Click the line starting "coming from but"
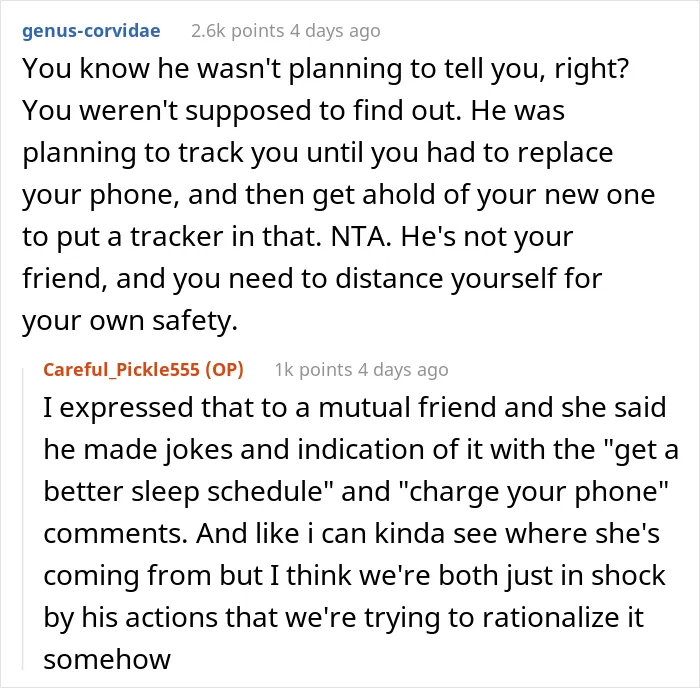Viewport: 700px width, 688px height. click(354, 575)
